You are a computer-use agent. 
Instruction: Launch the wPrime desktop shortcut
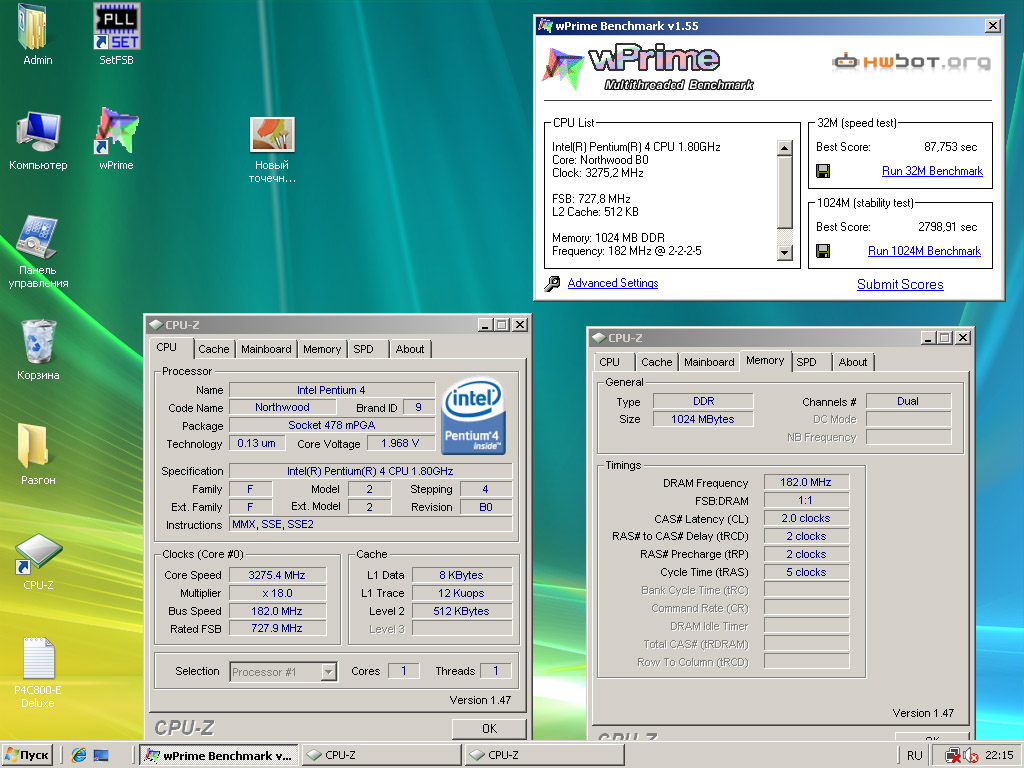pos(116,140)
